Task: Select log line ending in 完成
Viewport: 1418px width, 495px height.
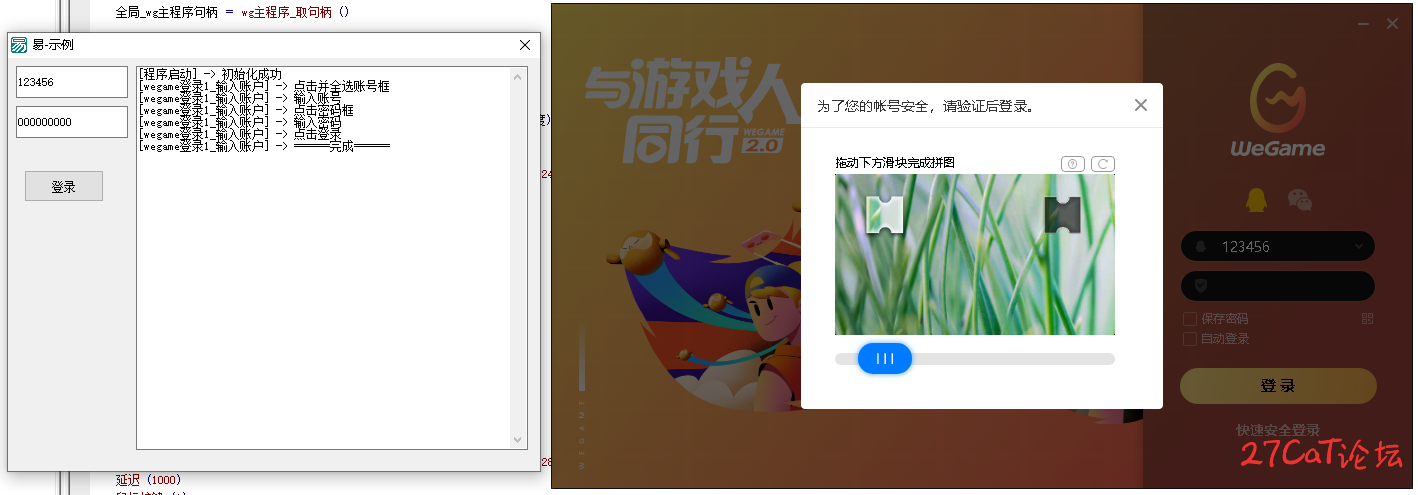Action: coord(265,147)
